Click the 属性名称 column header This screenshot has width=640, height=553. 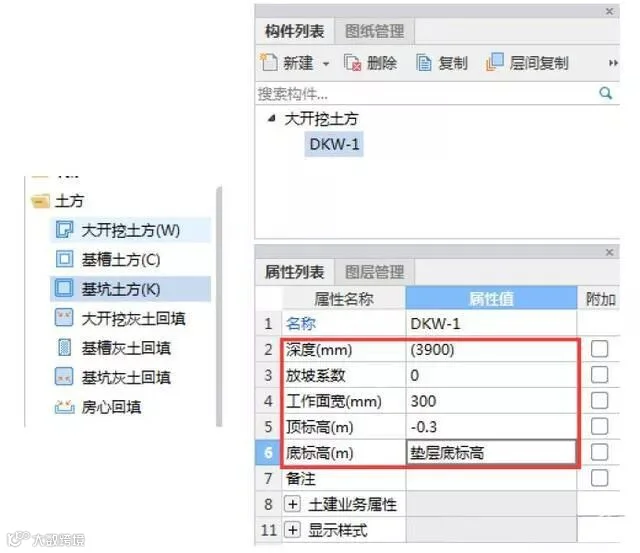click(344, 298)
